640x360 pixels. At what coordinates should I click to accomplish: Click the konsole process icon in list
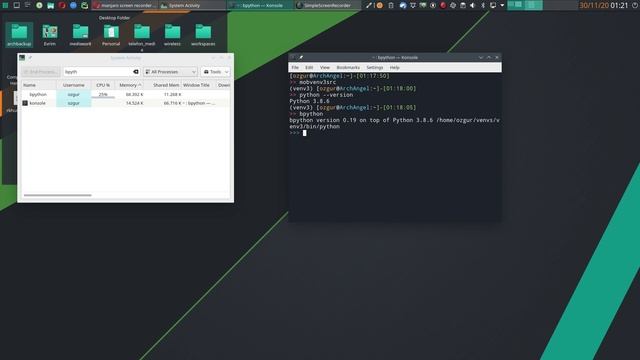pyautogui.click(x=25, y=103)
